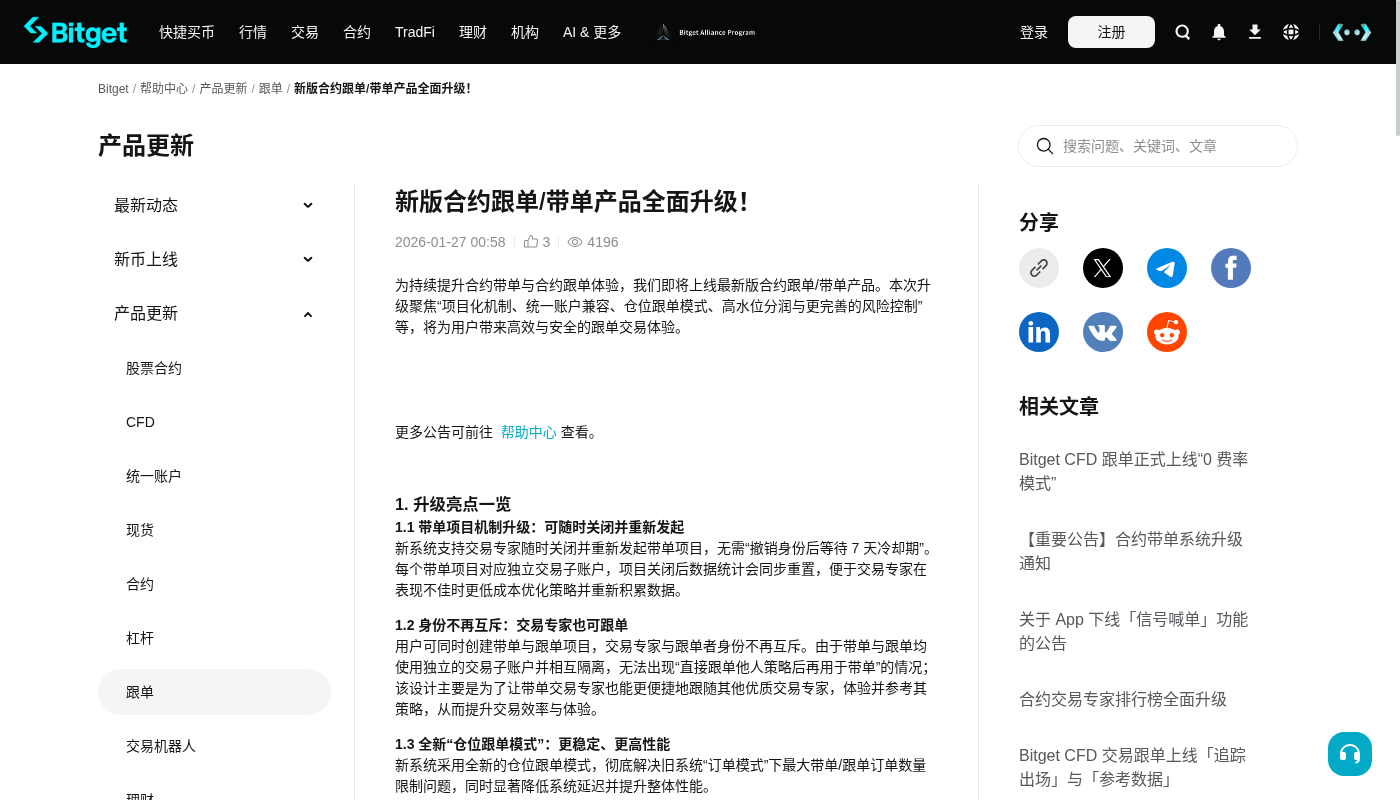Click the theme icon at header's right end
The image size is (1400, 800).
pos(1352,32)
